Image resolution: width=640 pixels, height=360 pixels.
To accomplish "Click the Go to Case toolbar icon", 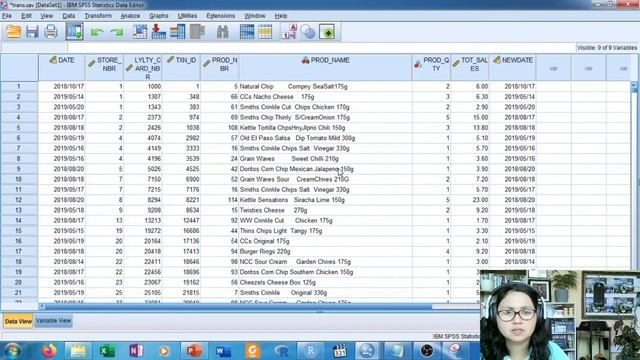I will pyautogui.click(x=140, y=31).
